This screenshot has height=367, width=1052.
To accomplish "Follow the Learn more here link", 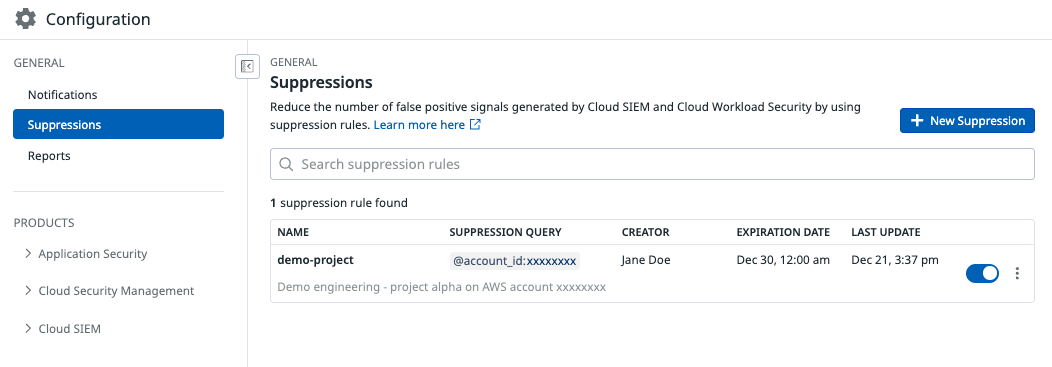I will point(419,125).
